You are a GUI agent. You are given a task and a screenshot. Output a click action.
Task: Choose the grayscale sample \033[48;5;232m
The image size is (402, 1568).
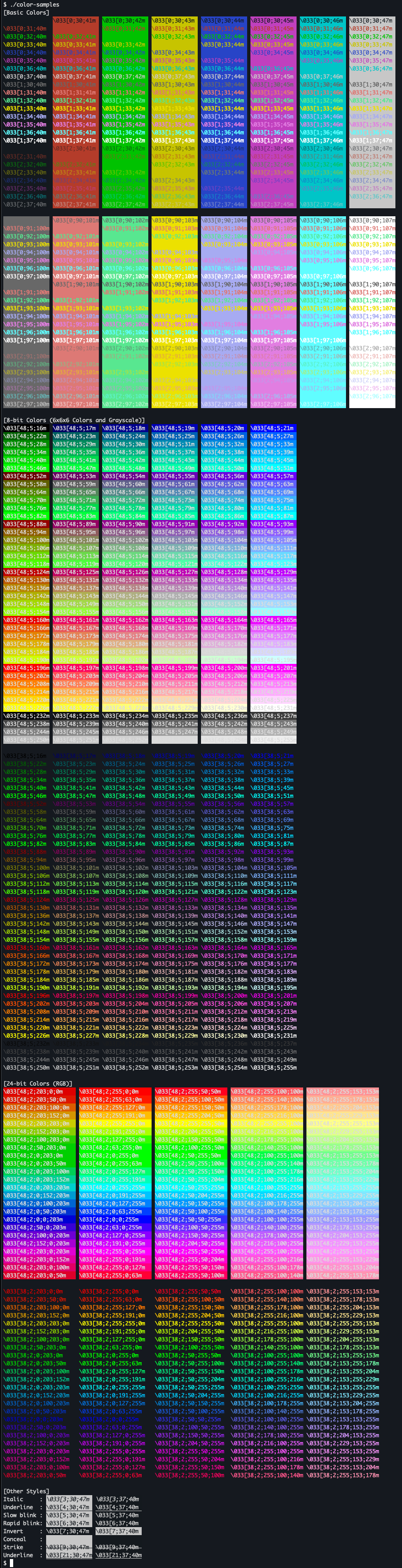pos(26,716)
